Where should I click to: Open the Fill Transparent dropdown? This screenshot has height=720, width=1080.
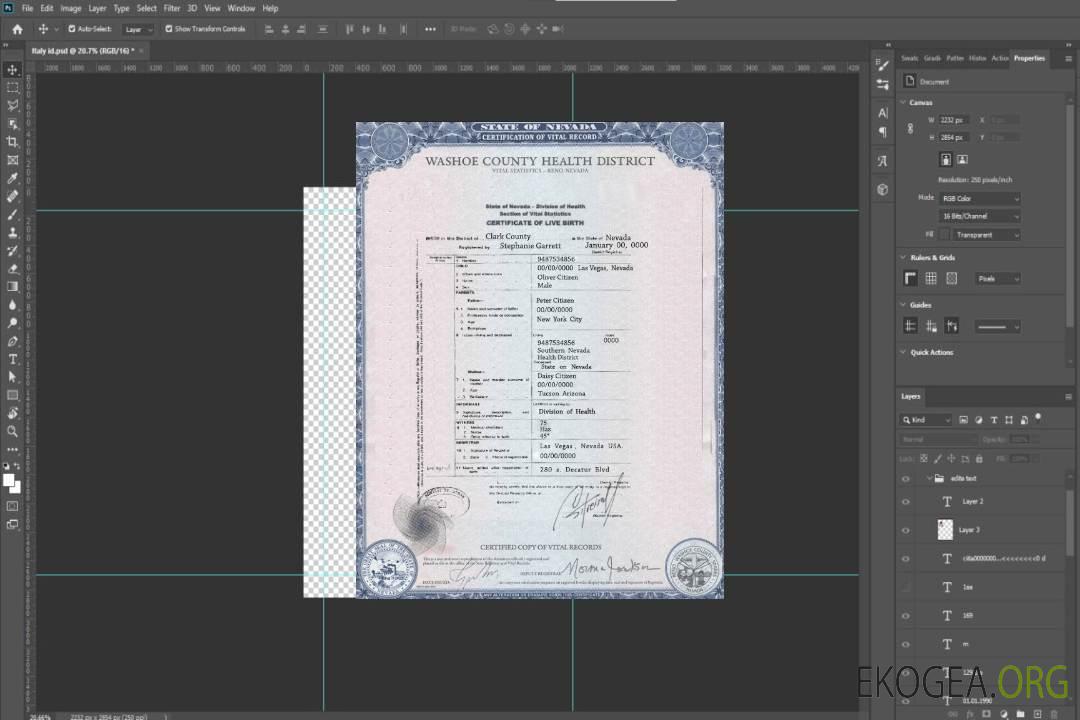point(987,235)
